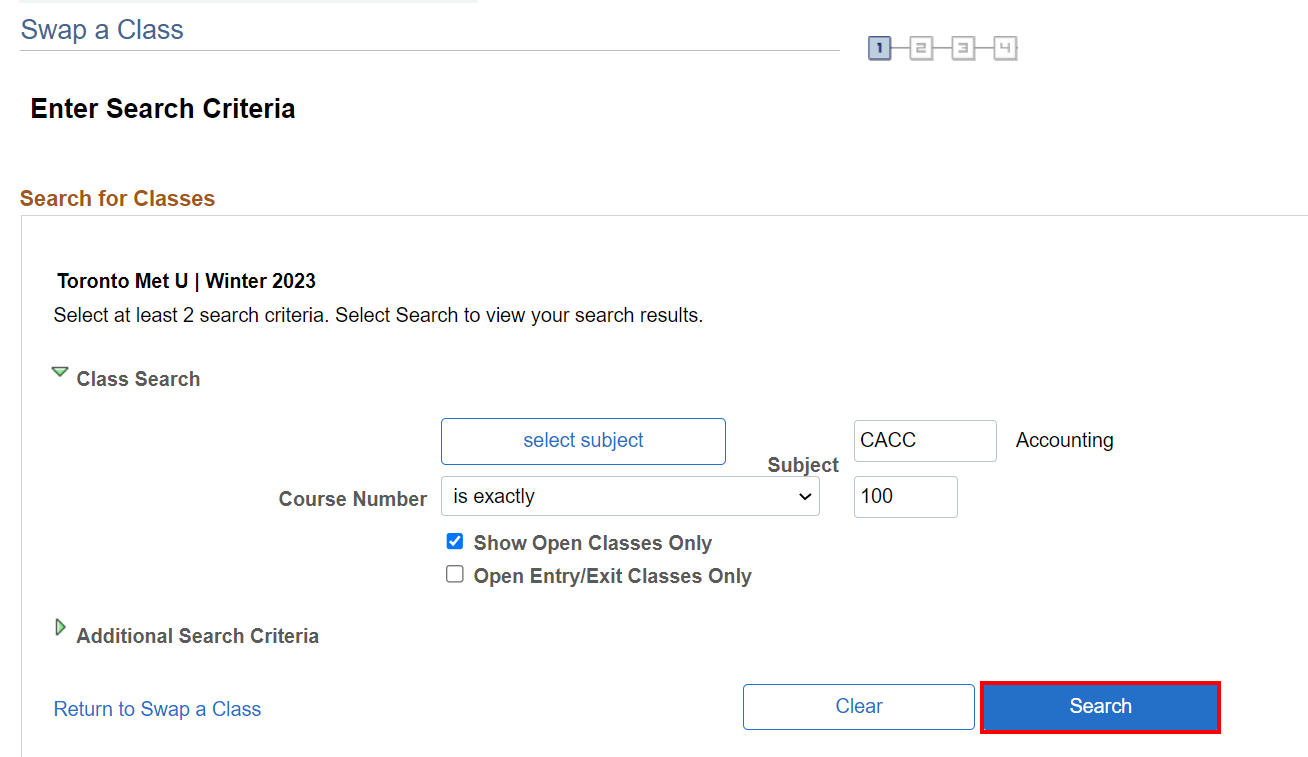Click the blue Search button
This screenshot has width=1308, height=757.
(x=1100, y=707)
